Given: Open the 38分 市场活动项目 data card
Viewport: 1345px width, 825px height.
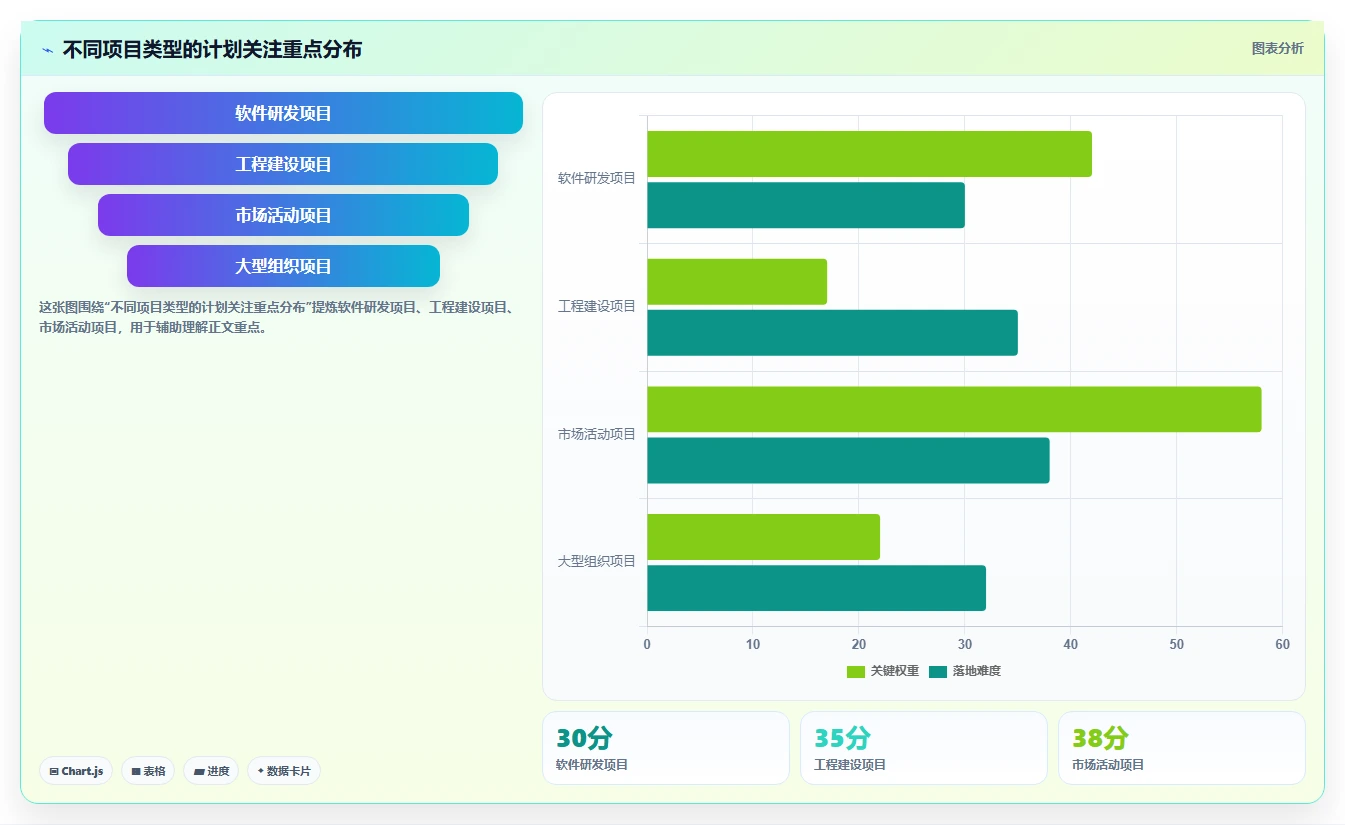Looking at the screenshot, I should 1182,748.
